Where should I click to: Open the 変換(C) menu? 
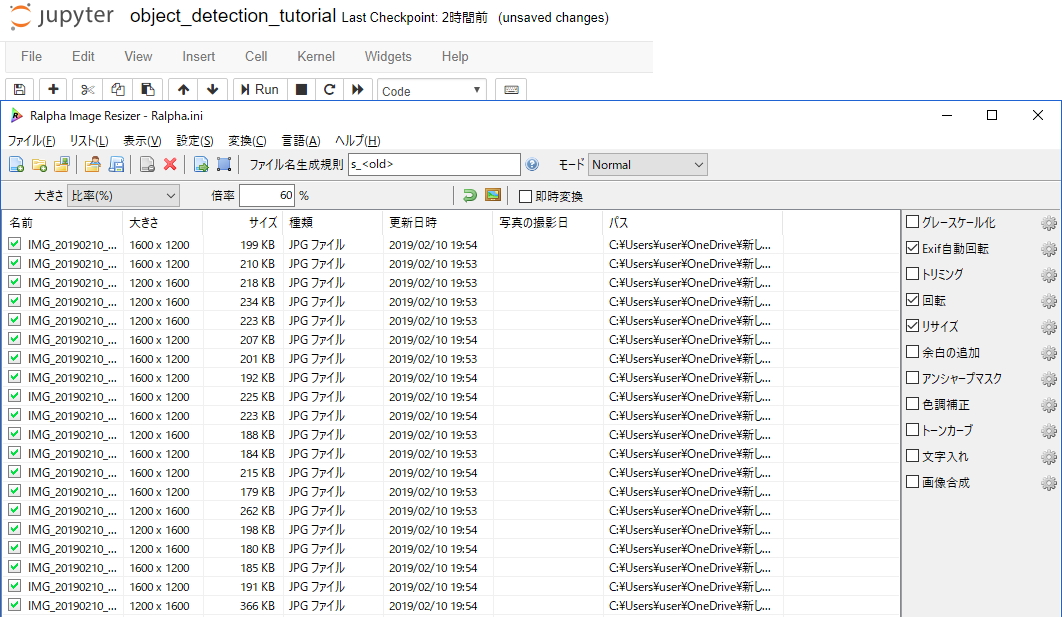[x=247, y=141]
